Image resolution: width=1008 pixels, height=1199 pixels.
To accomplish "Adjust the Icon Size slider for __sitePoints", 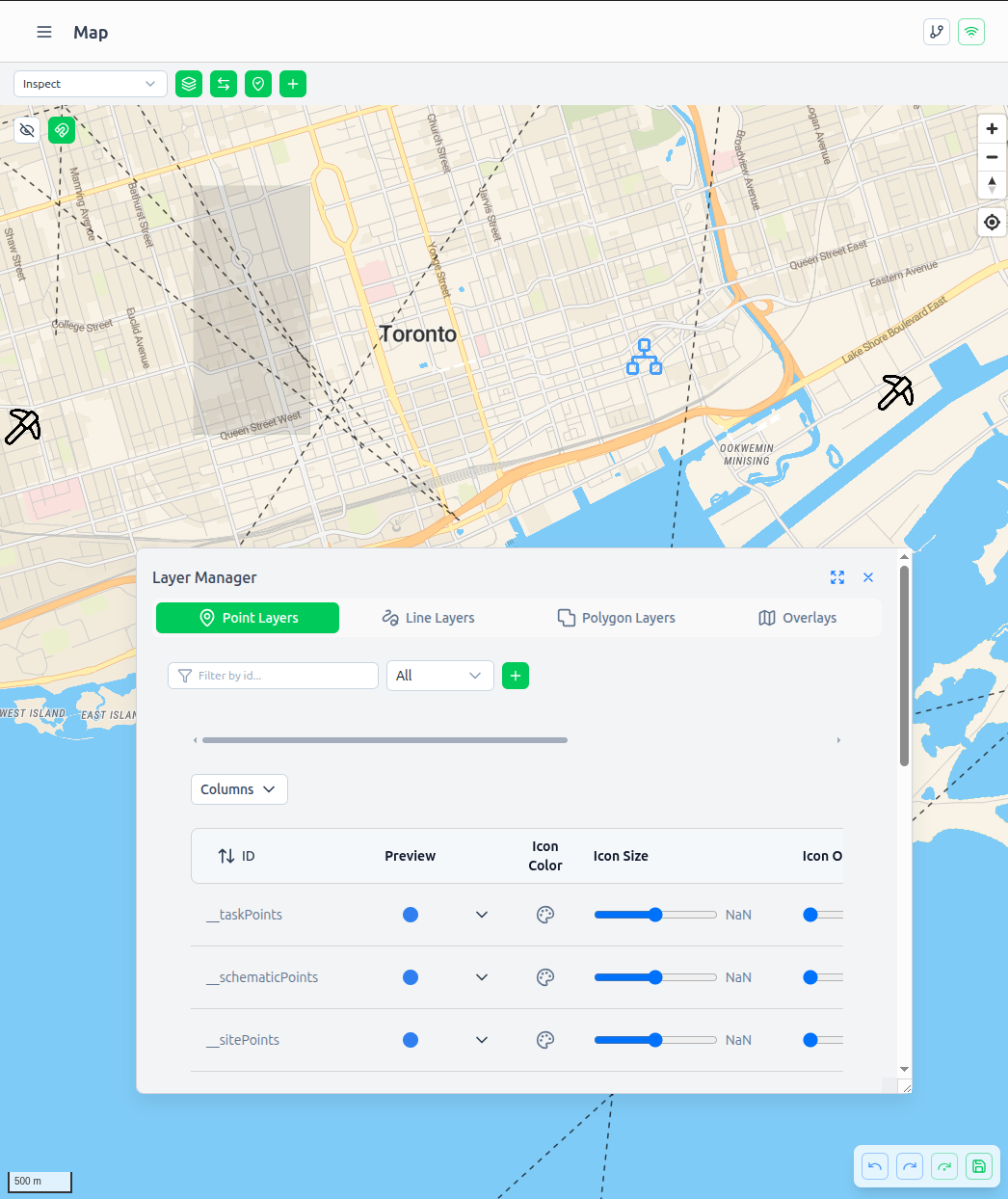I will point(656,1040).
